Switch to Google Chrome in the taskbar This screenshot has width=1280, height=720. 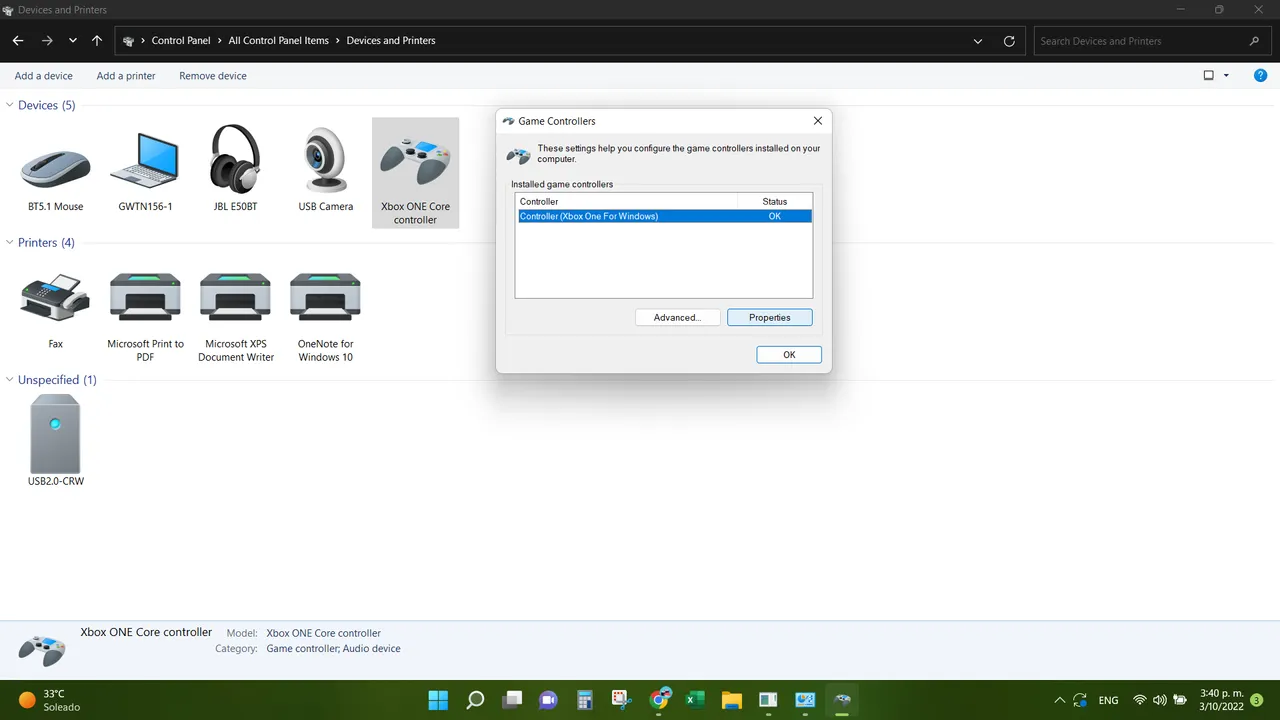point(658,700)
